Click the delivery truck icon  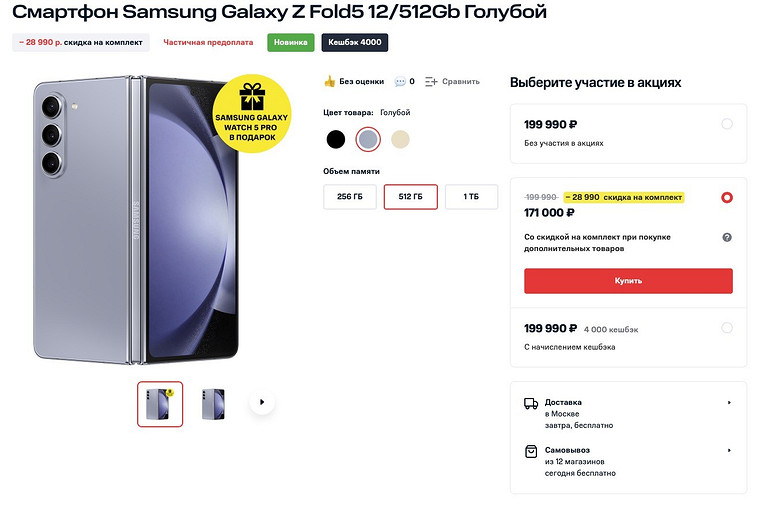pos(531,403)
